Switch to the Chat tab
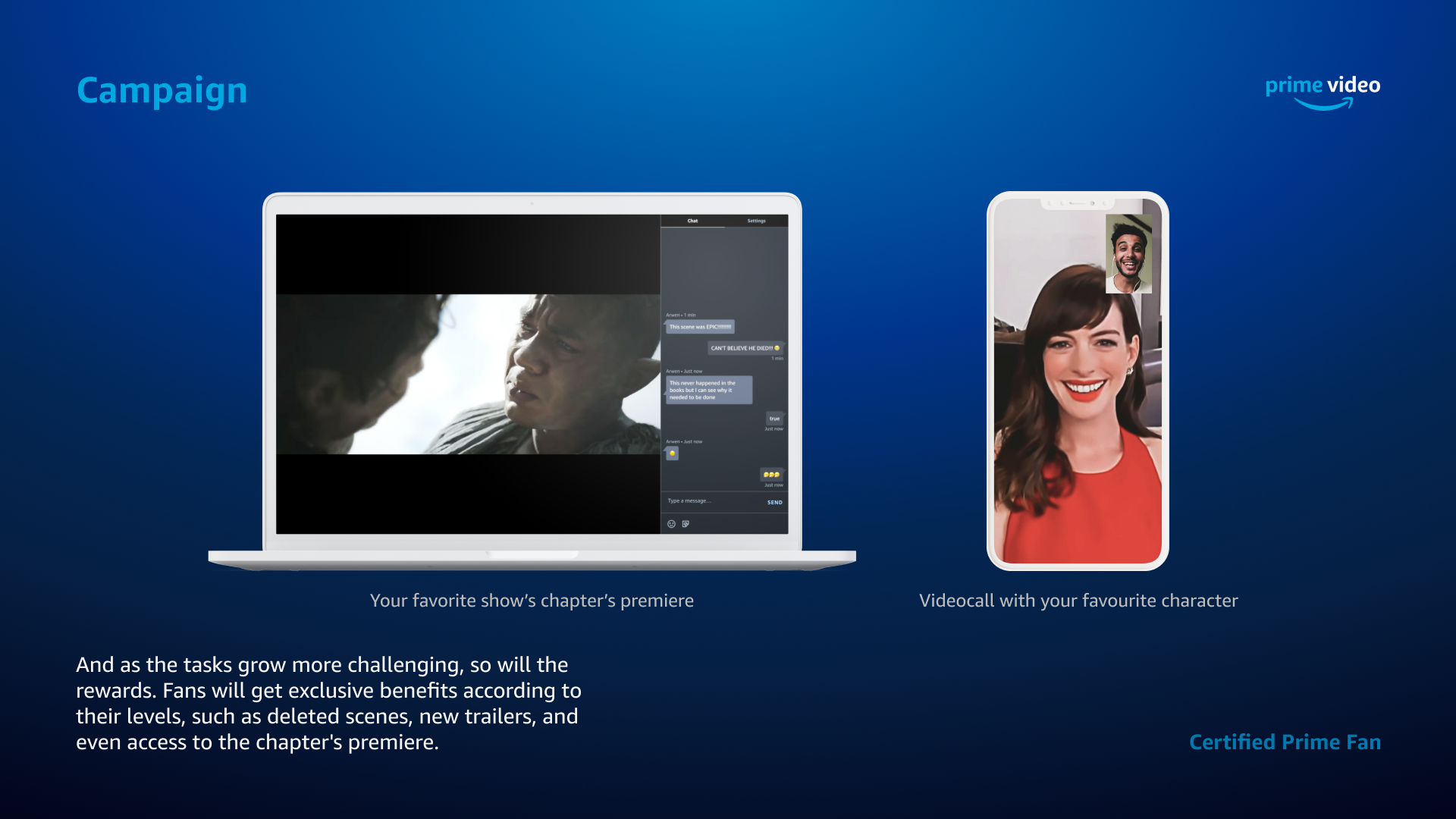This screenshot has height=819, width=1456. pos(692,221)
